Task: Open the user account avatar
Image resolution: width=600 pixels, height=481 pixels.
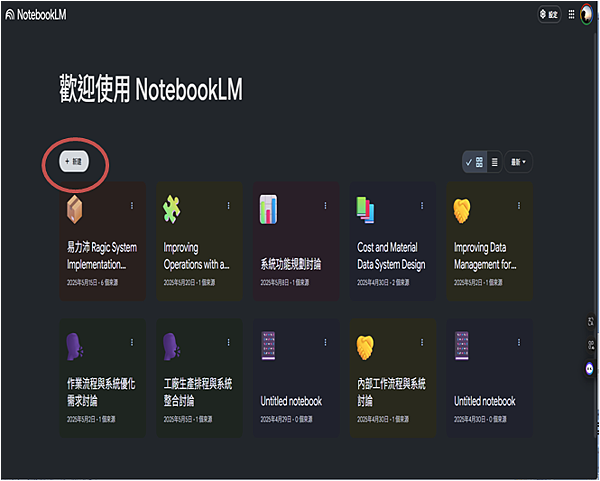Action: [586, 15]
